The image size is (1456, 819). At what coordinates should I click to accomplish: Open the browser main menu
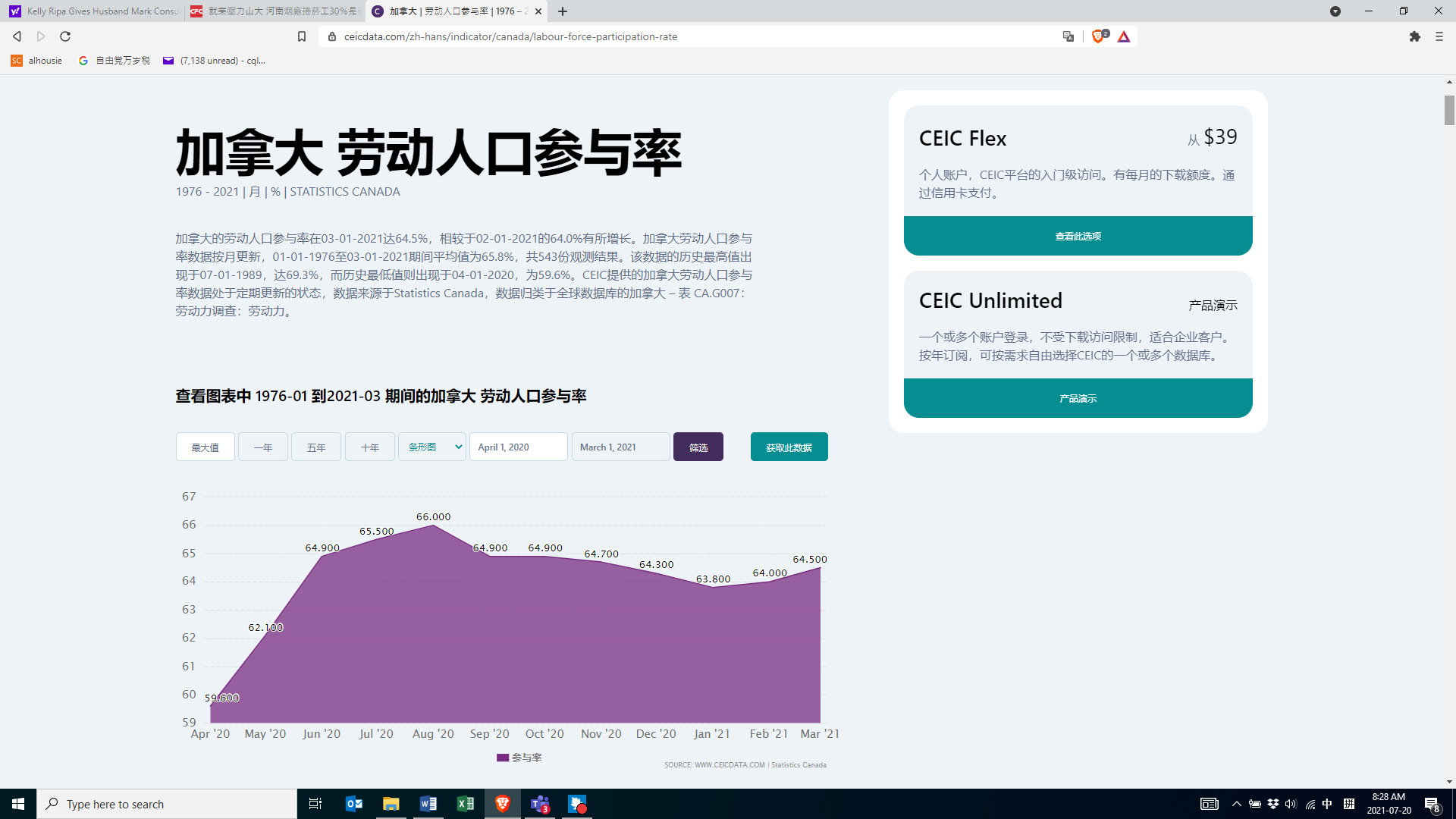pyautogui.click(x=1439, y=36)
